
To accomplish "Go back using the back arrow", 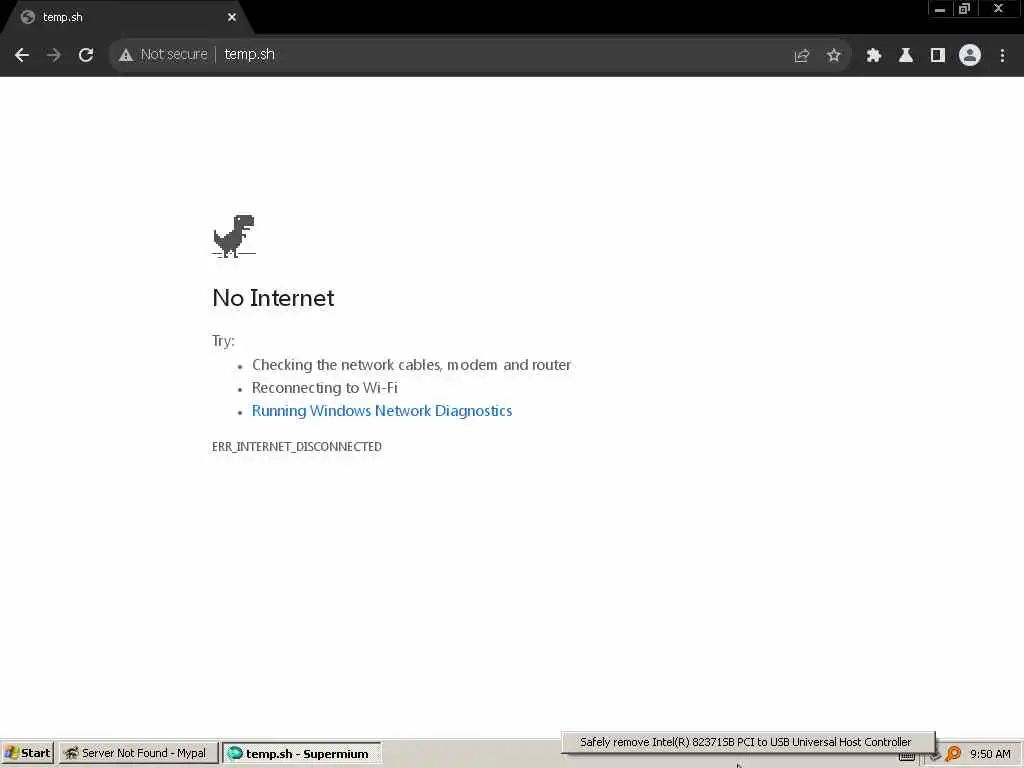I will (22, 55).
